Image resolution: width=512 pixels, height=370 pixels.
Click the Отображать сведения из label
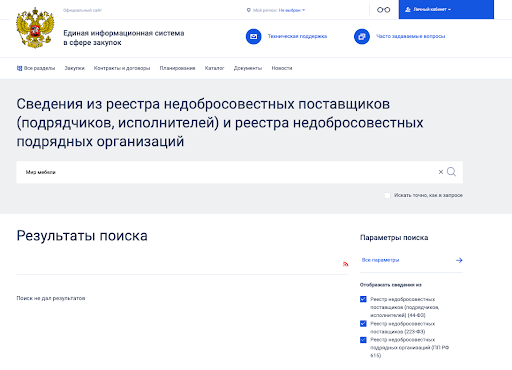tap(391, 285)
